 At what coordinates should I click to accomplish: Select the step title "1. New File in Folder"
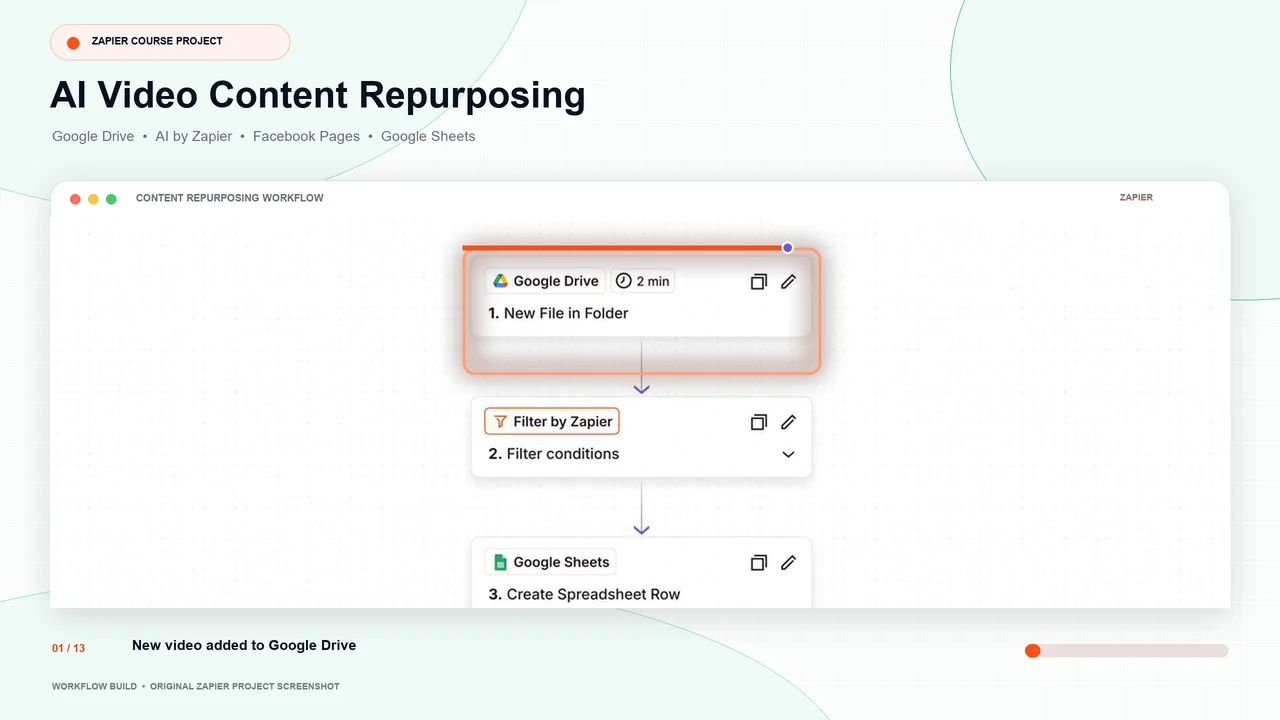558,313
